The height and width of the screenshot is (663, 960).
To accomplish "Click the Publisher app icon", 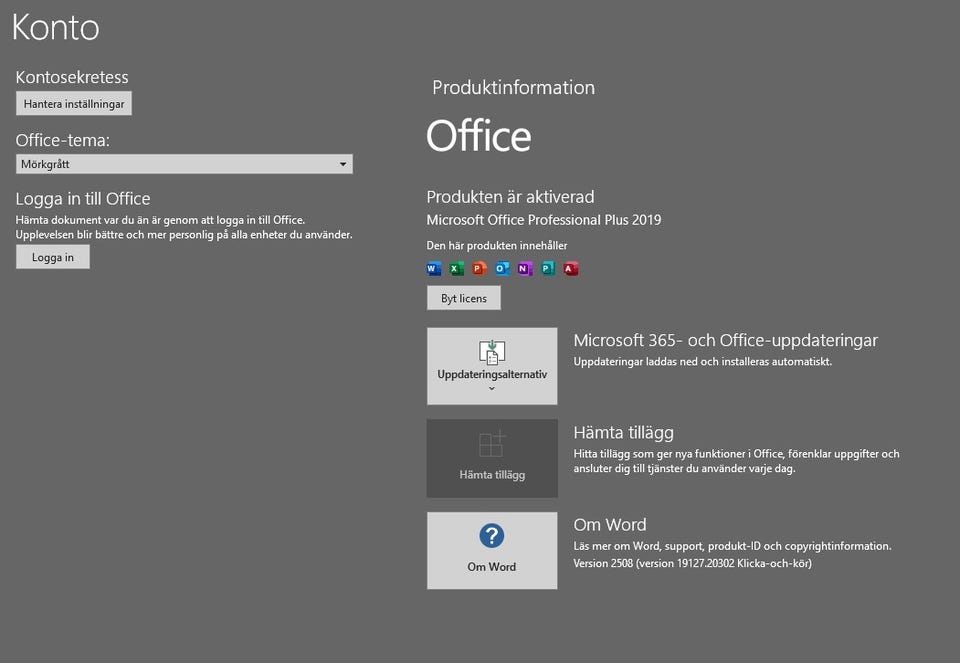I will click(548, 268).
